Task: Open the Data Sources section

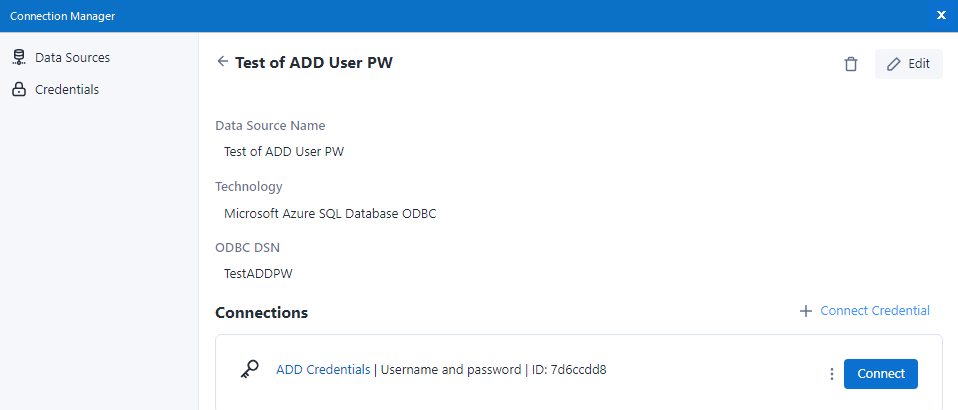Action: pos(72,58)
